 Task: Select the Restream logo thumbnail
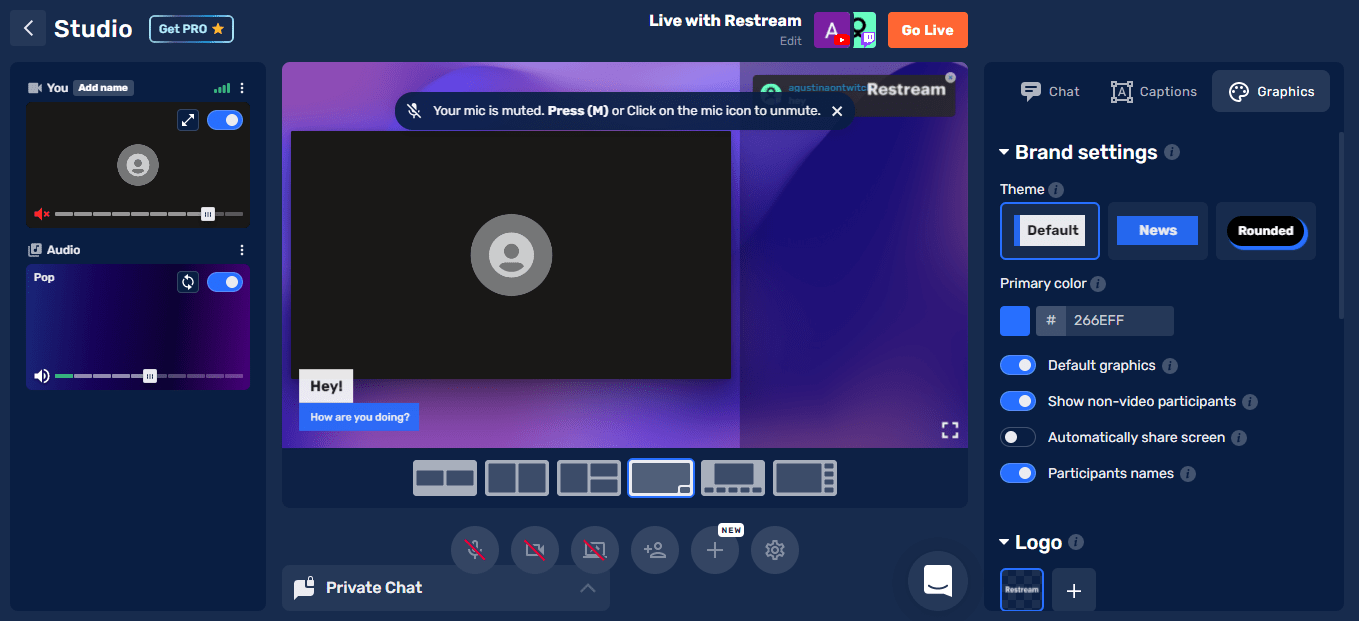[x=1022, y=590]
